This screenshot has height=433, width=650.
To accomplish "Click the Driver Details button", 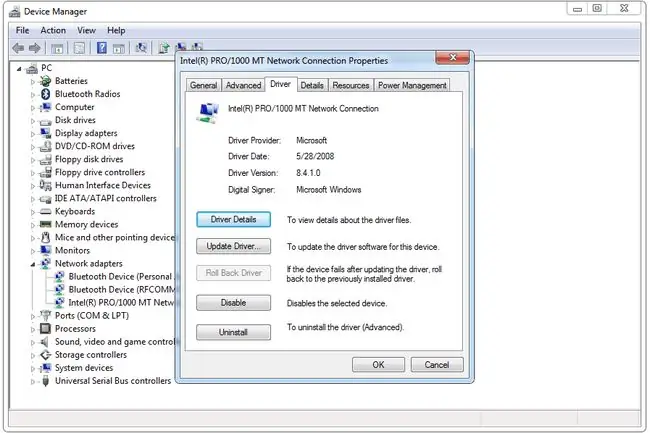I will 233,219.
